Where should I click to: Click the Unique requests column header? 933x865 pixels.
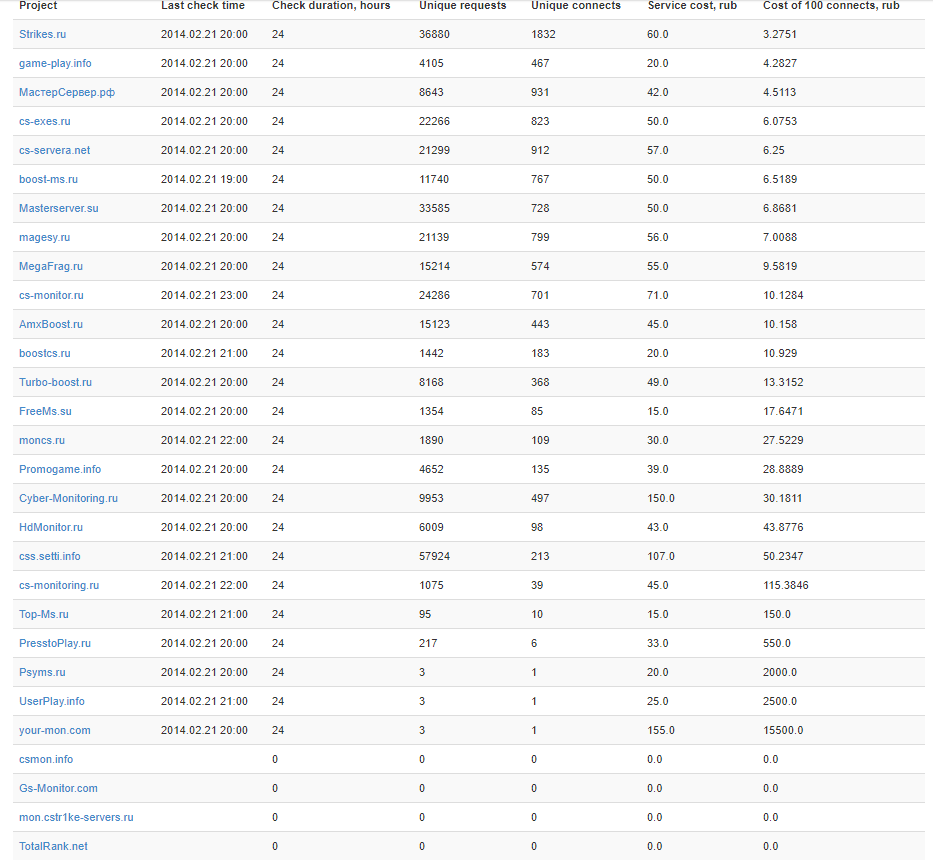pyautogui.click(x=462, y=5)
